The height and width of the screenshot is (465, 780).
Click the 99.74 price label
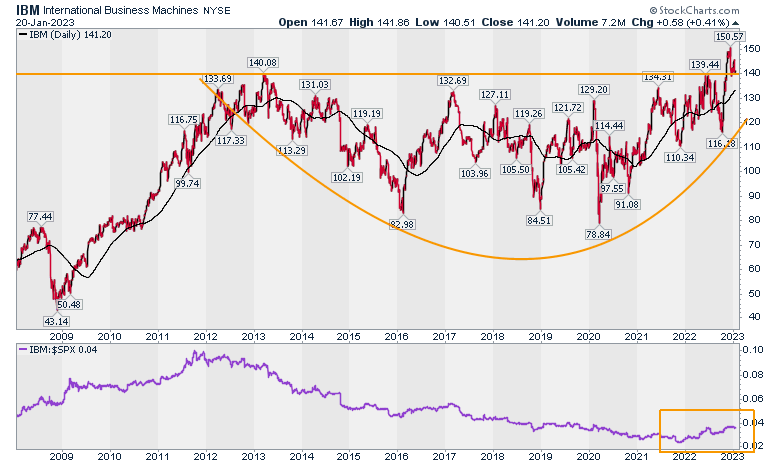[x=187, y=184]
